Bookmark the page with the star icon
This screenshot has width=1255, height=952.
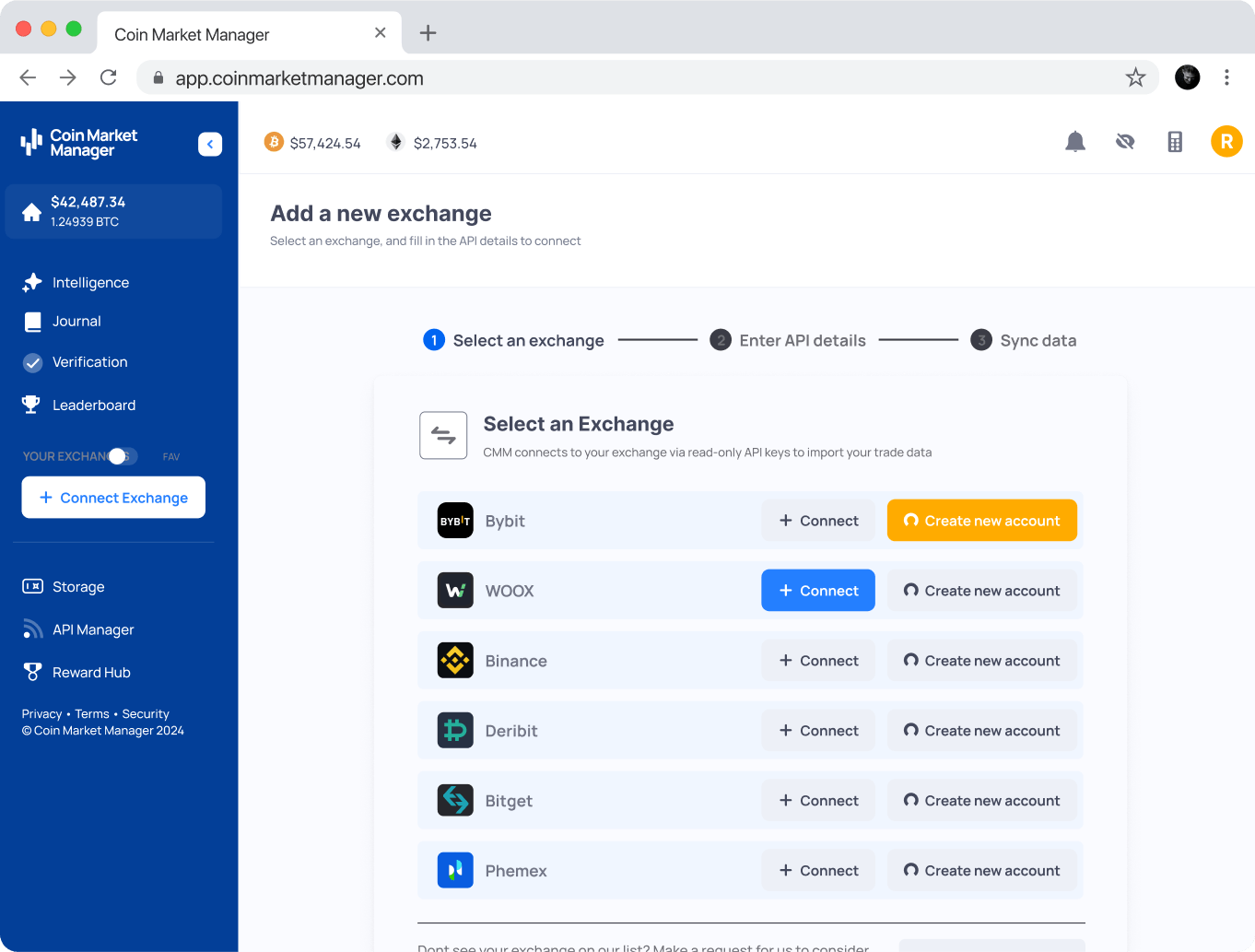click(x=1135, y=77)
